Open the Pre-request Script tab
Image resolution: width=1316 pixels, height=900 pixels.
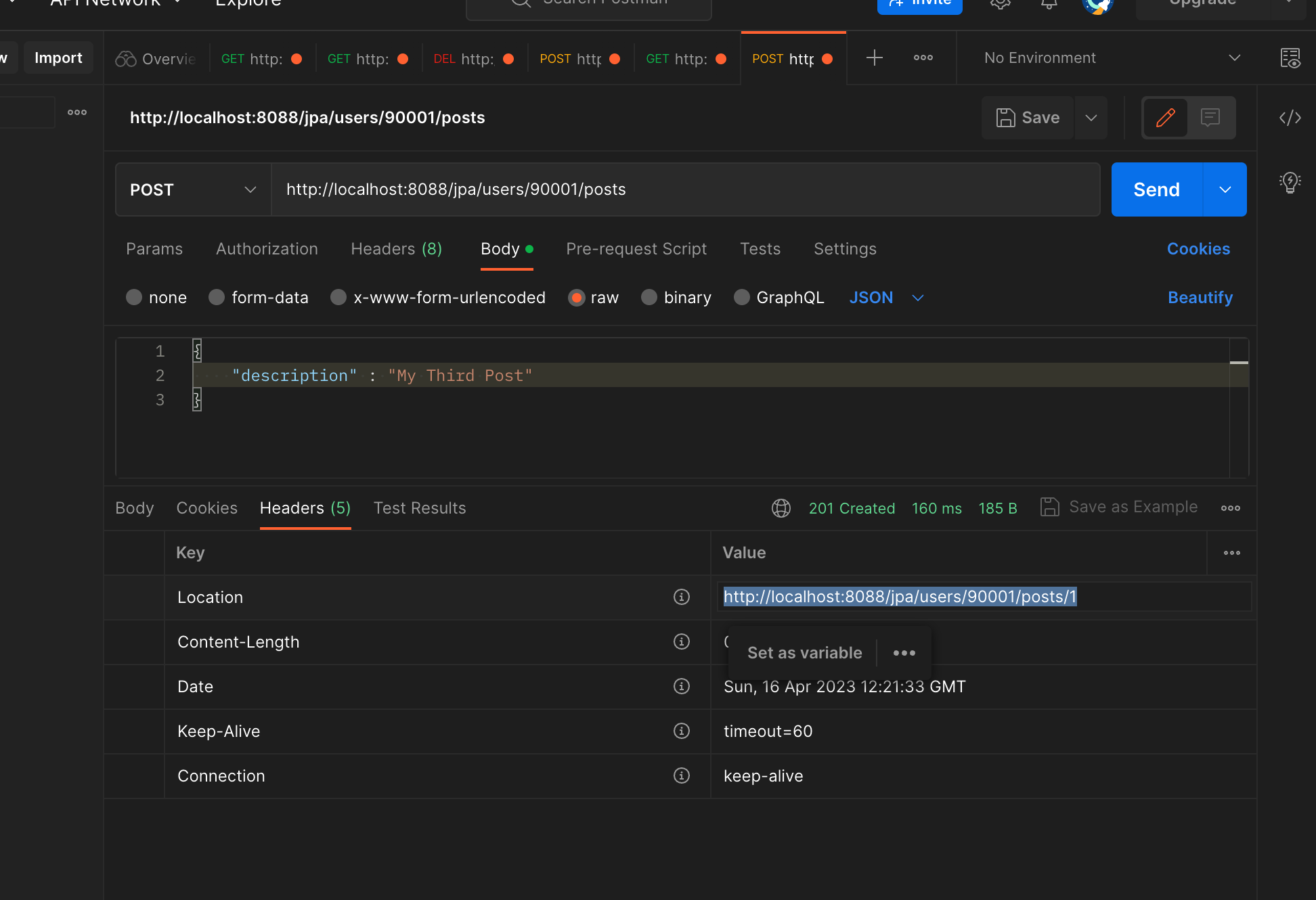[636, 249]
